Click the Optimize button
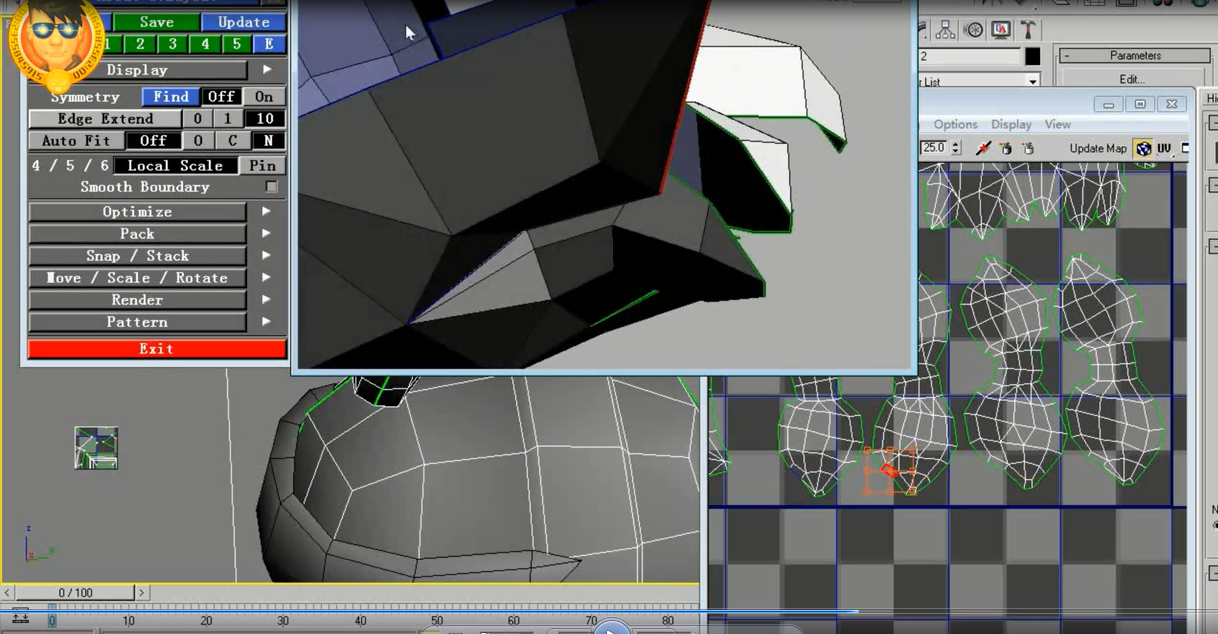Image resolution: width=1218 pixels, height=634 pixels. point(137,212)
